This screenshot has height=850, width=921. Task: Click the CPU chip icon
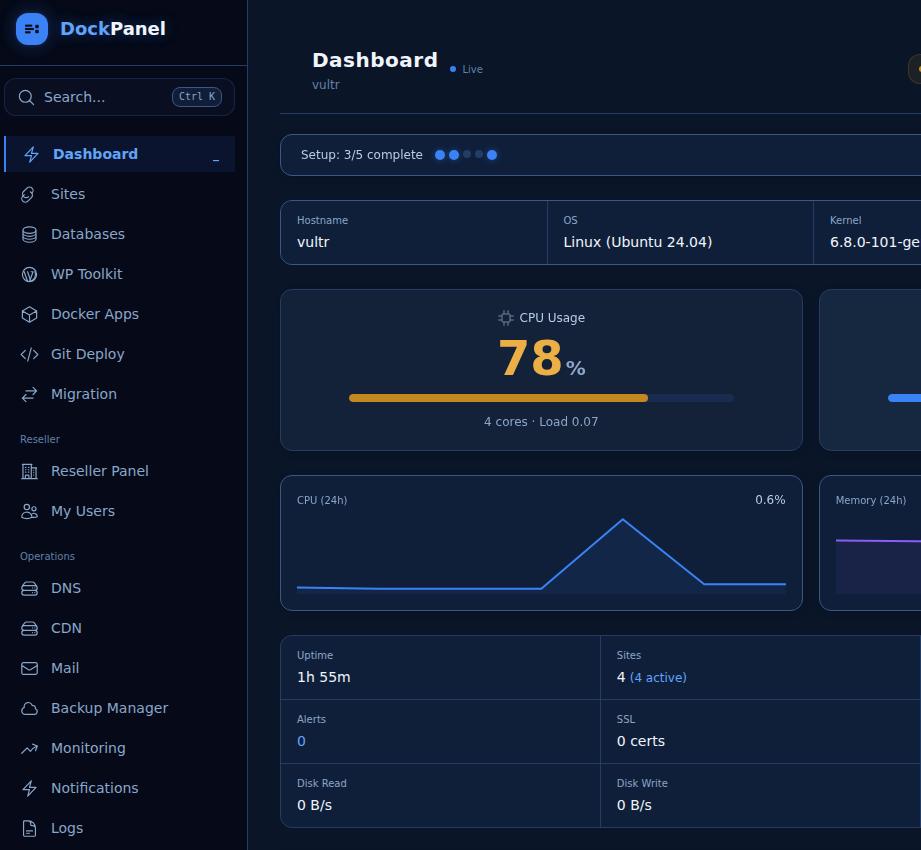(x=506, y=318)
